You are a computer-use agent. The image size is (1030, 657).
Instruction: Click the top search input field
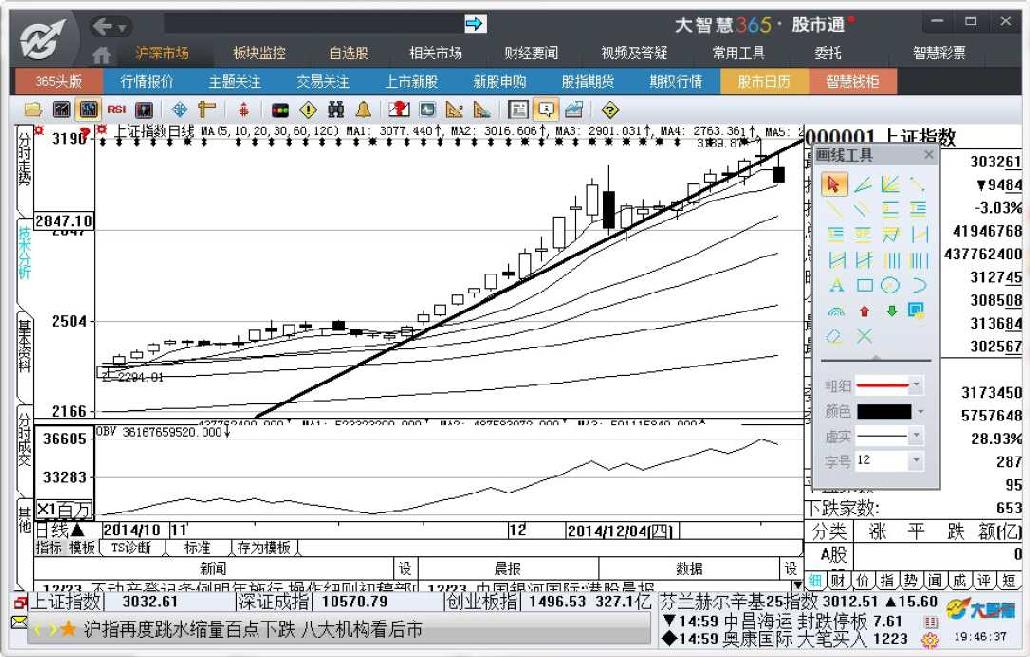(314, 24)
